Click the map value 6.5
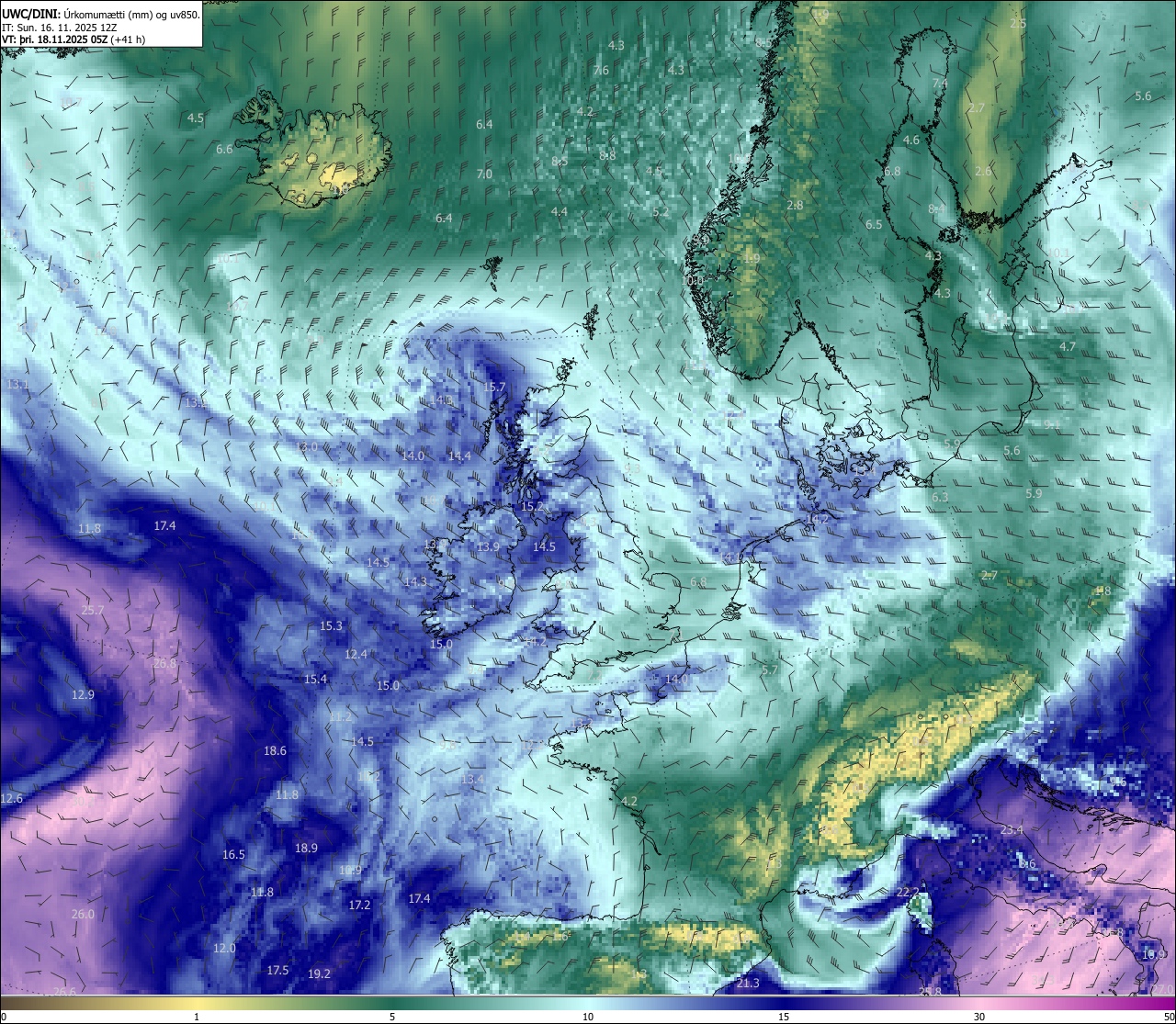The image size is (1176, 1024). (874, 224)
